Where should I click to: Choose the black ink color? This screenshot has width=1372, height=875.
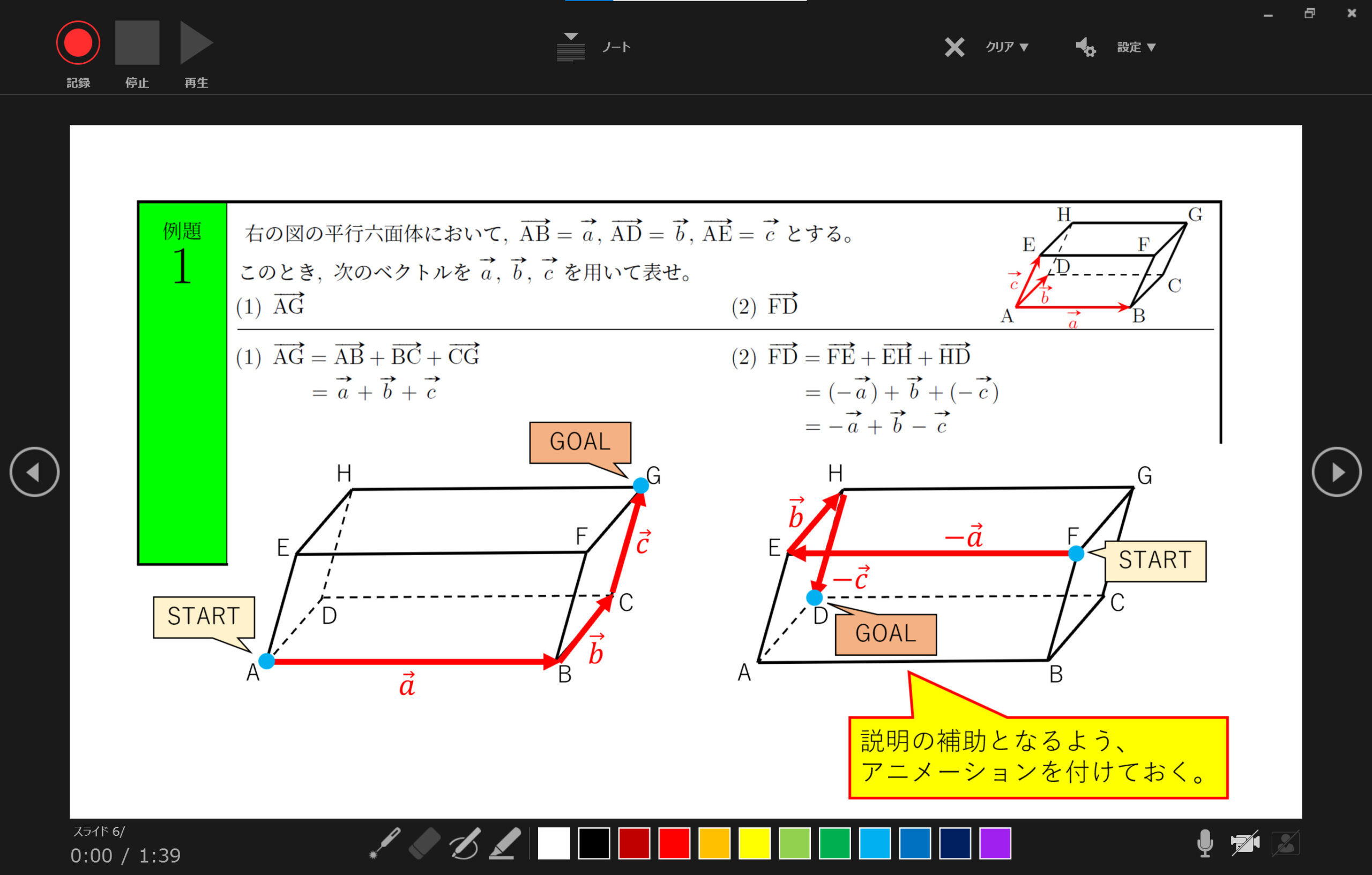[x=594, y=843]
